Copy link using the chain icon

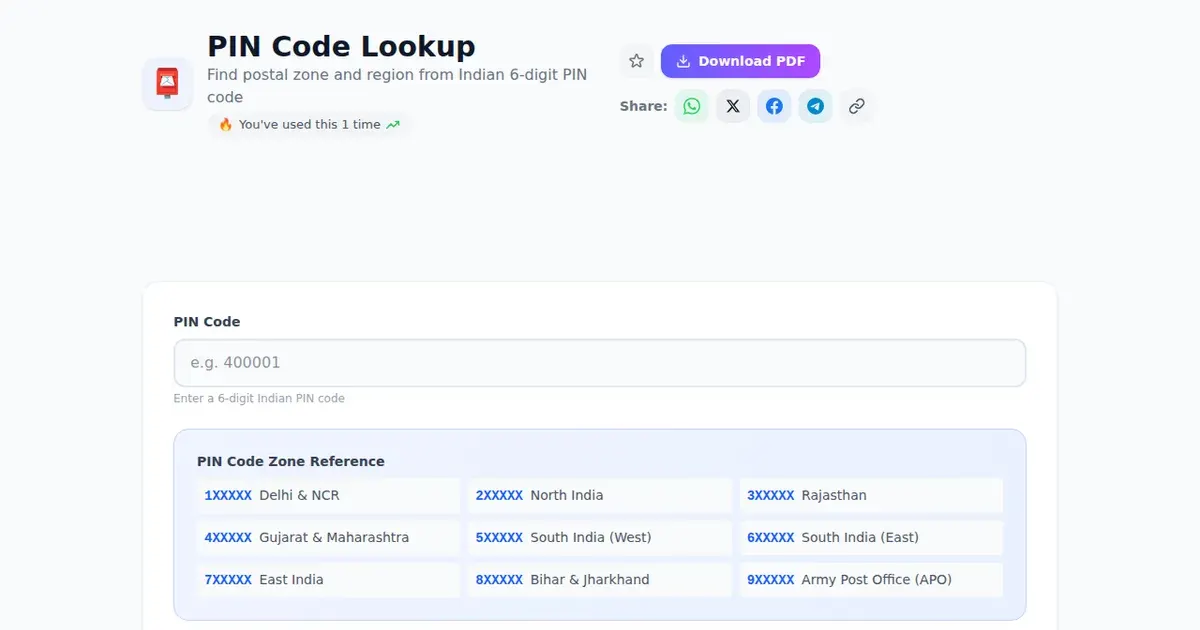[x=856, y=106]
